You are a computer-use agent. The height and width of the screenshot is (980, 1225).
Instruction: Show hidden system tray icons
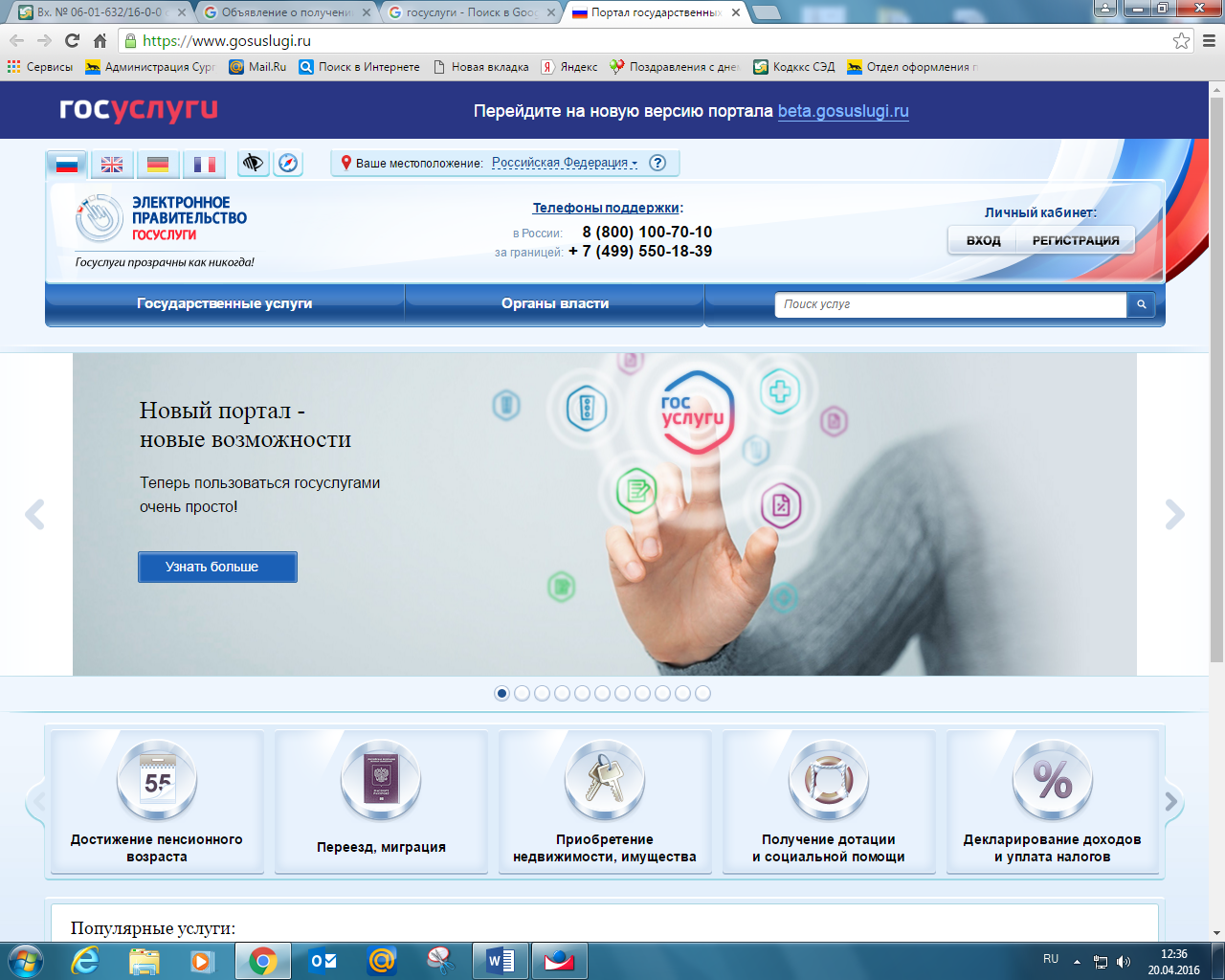(x=1077, y=961)
